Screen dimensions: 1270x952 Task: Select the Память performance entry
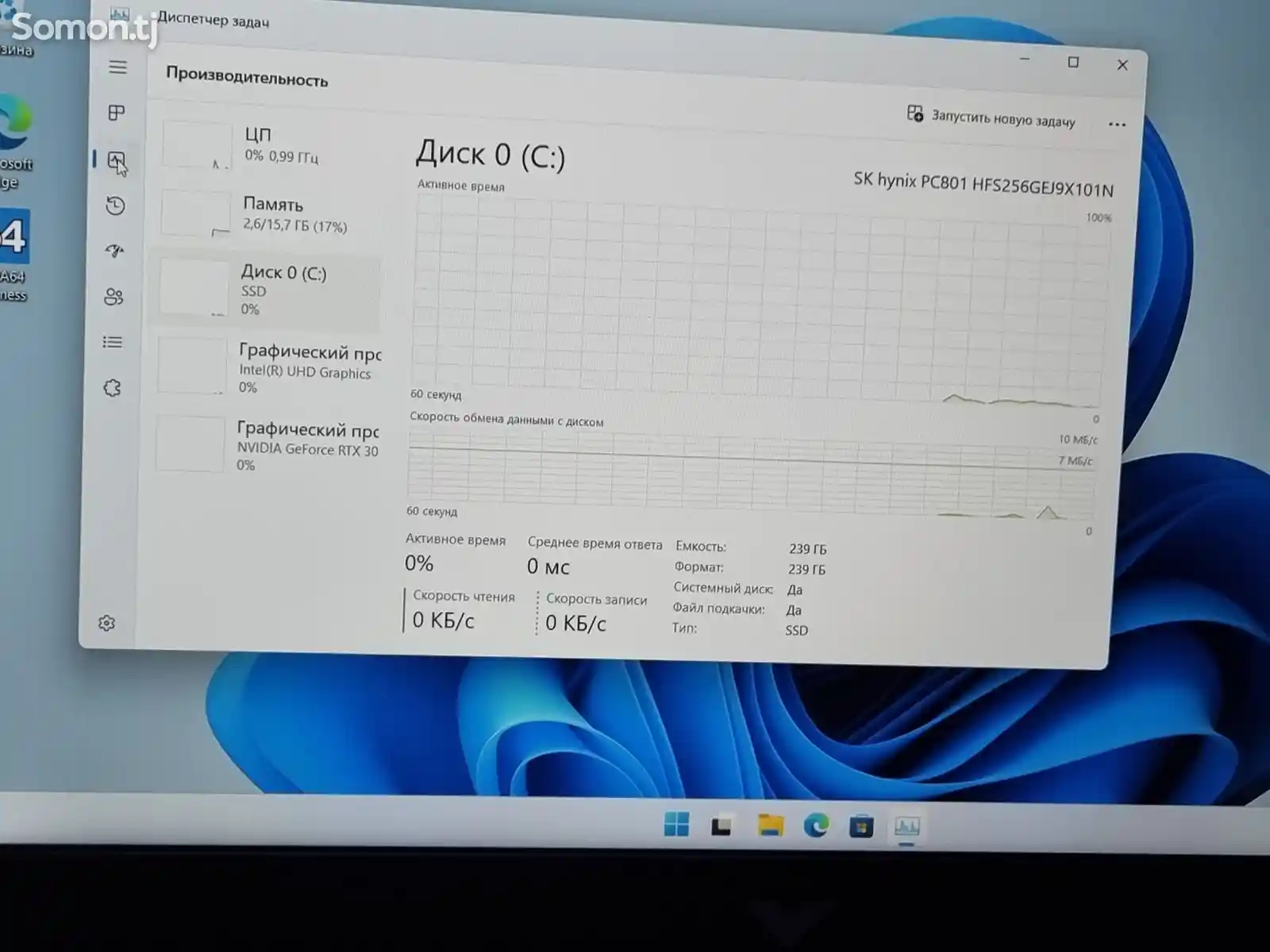pyautogui.click(x=267, y=214)
